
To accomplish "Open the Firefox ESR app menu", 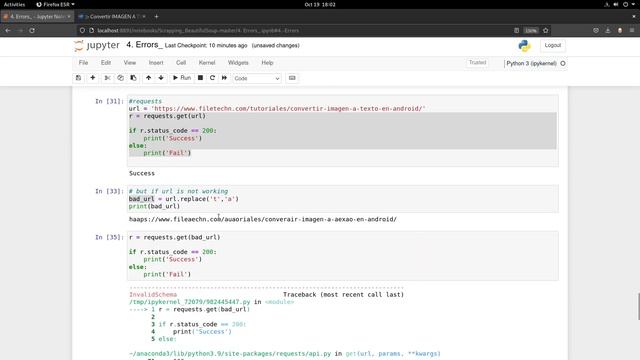I will point(55,4).
